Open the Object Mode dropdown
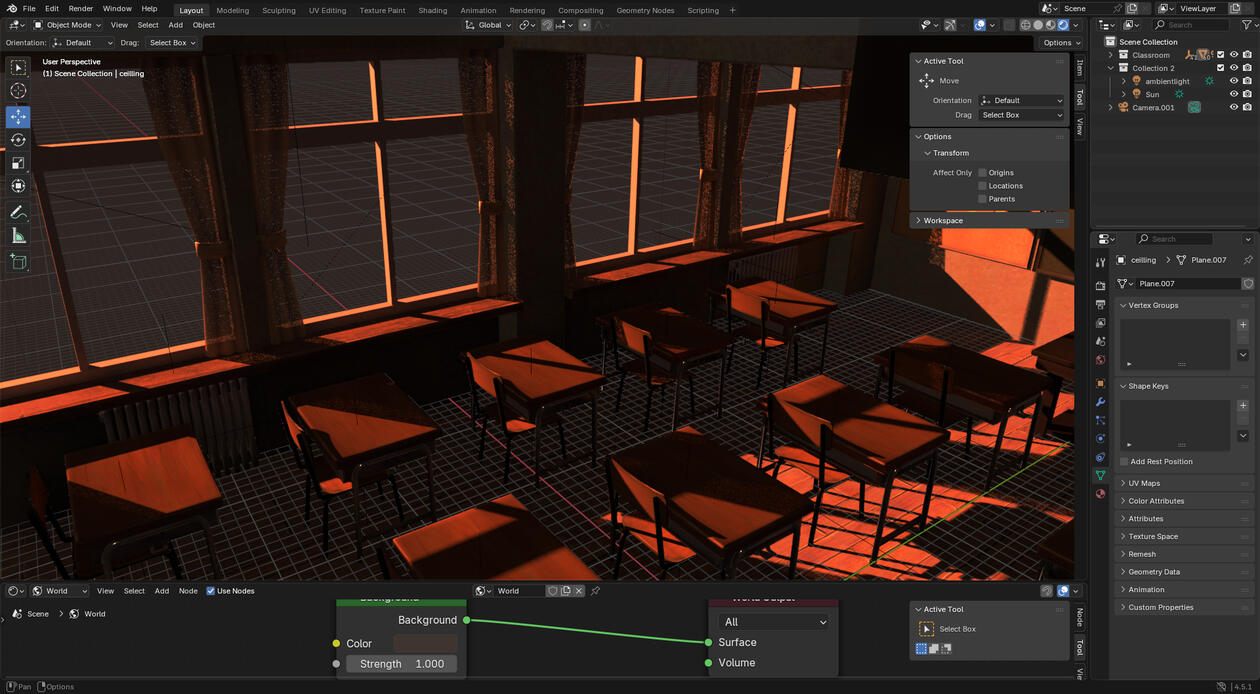1260x694 pixels. pyautogui.click(x=67, y=25)
